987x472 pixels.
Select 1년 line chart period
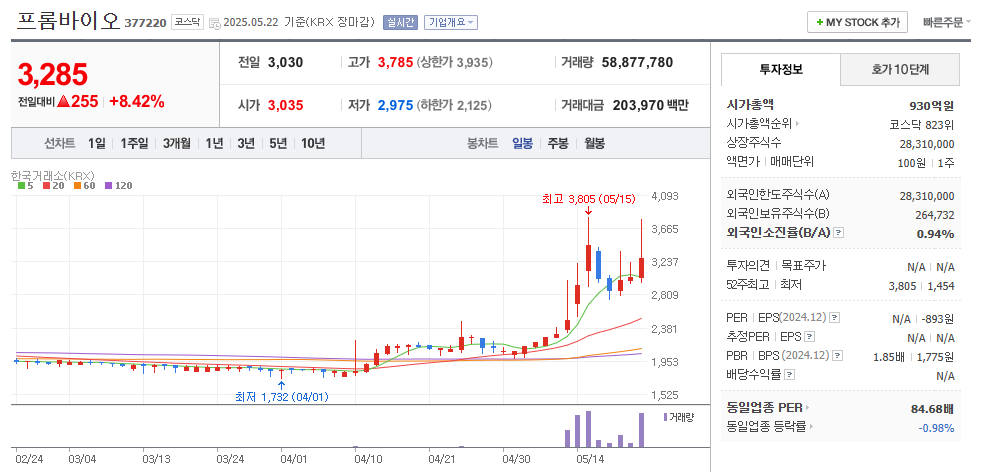click(214, 143)
